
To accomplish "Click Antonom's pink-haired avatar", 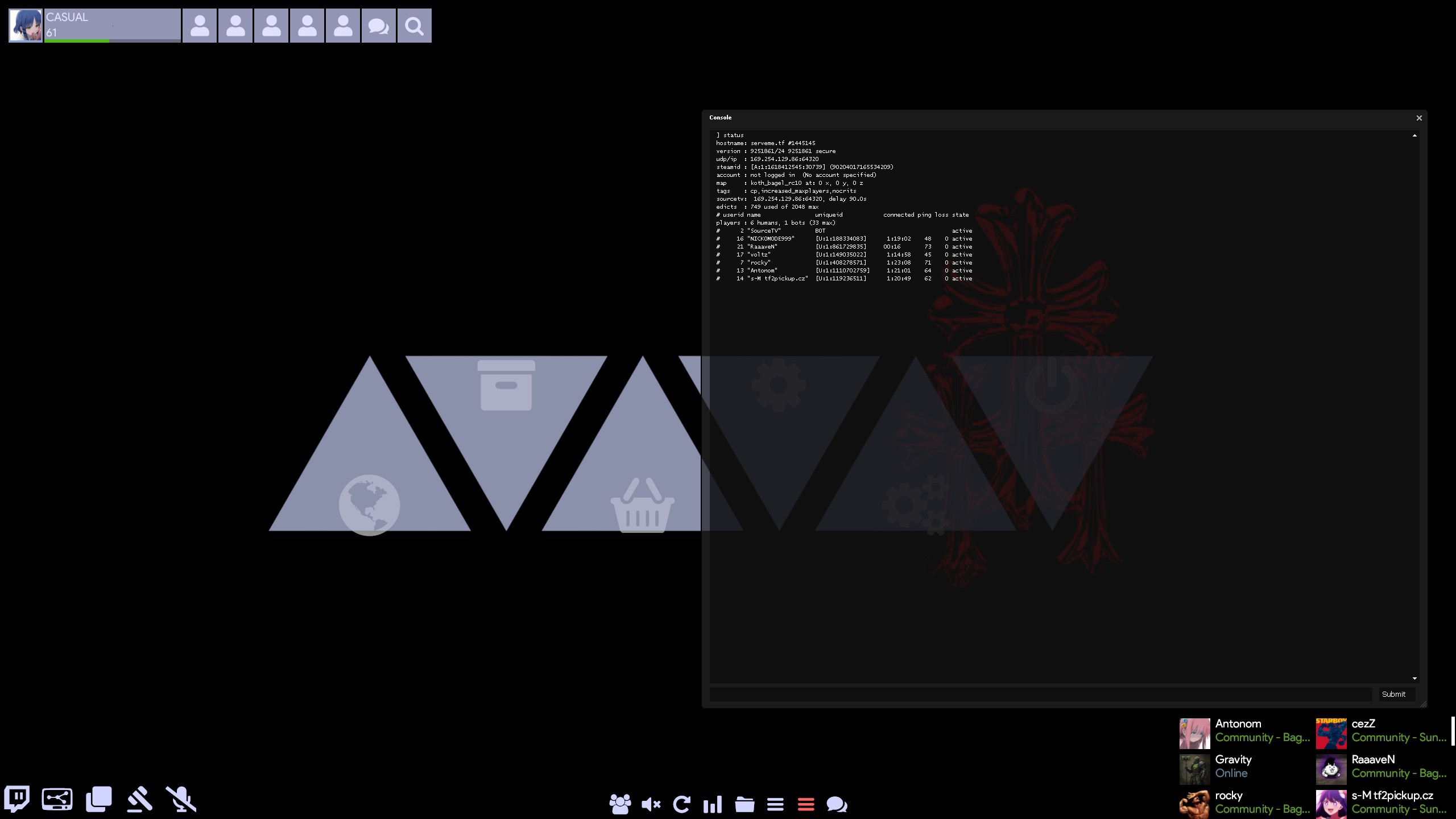I will point(1194,733).
